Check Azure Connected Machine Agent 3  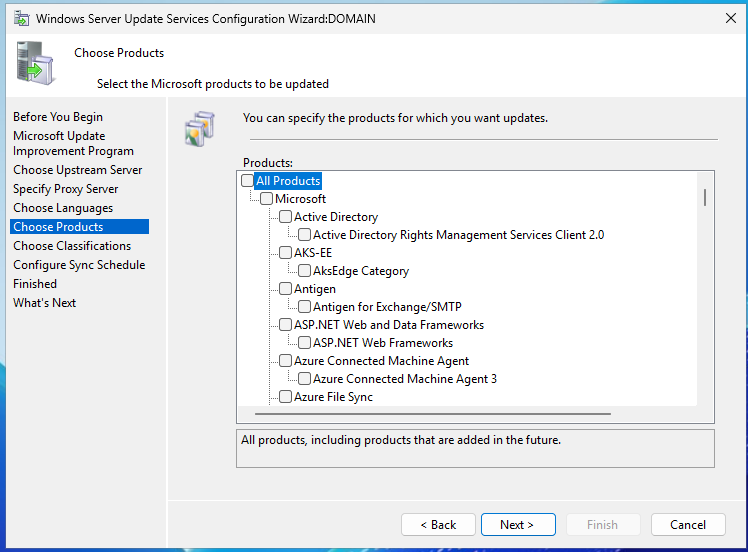coord(305,379)
